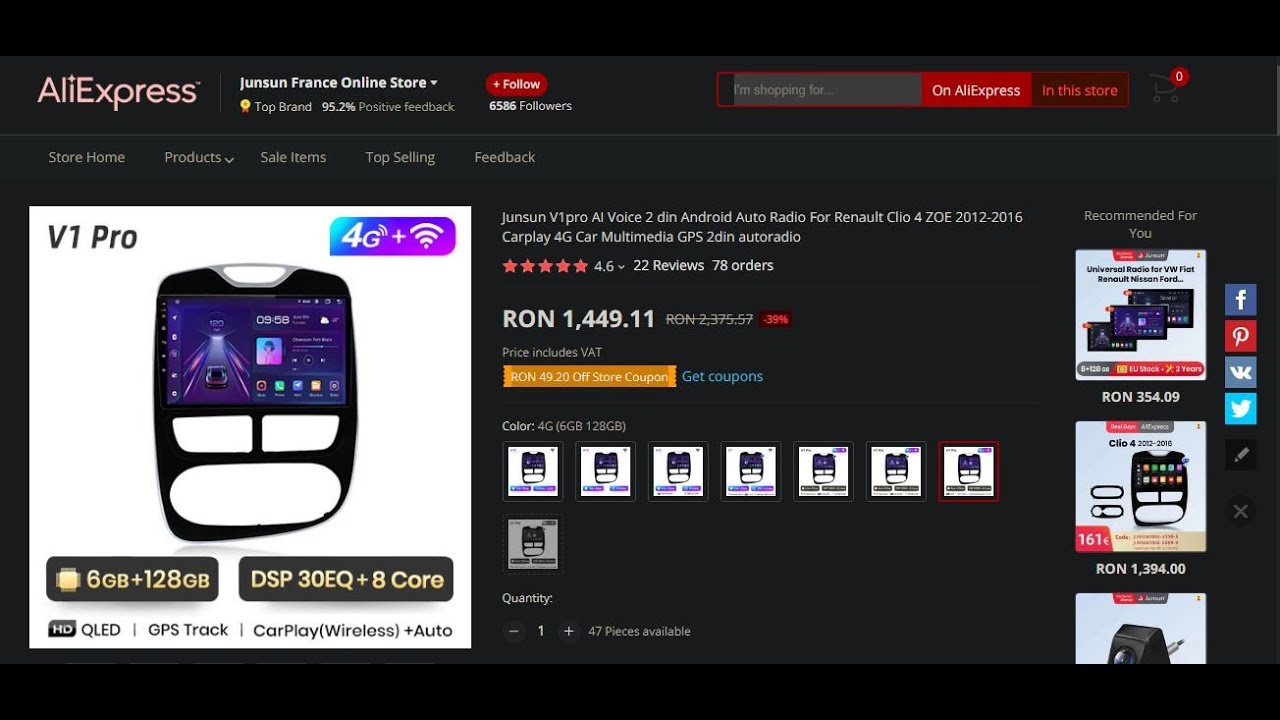This screenshot has height=720, width=1280.
Task: Click the 6586 Followers text
Action: tap(530, 106)
